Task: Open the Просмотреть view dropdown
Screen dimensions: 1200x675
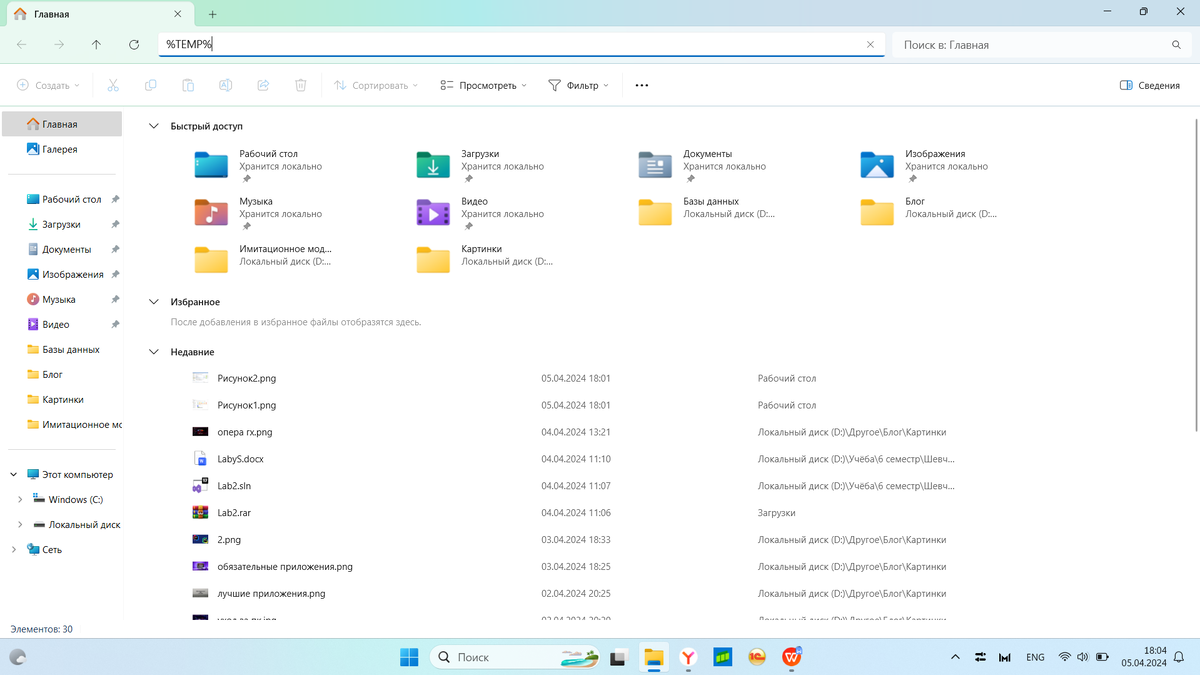Action: point(483,86)
